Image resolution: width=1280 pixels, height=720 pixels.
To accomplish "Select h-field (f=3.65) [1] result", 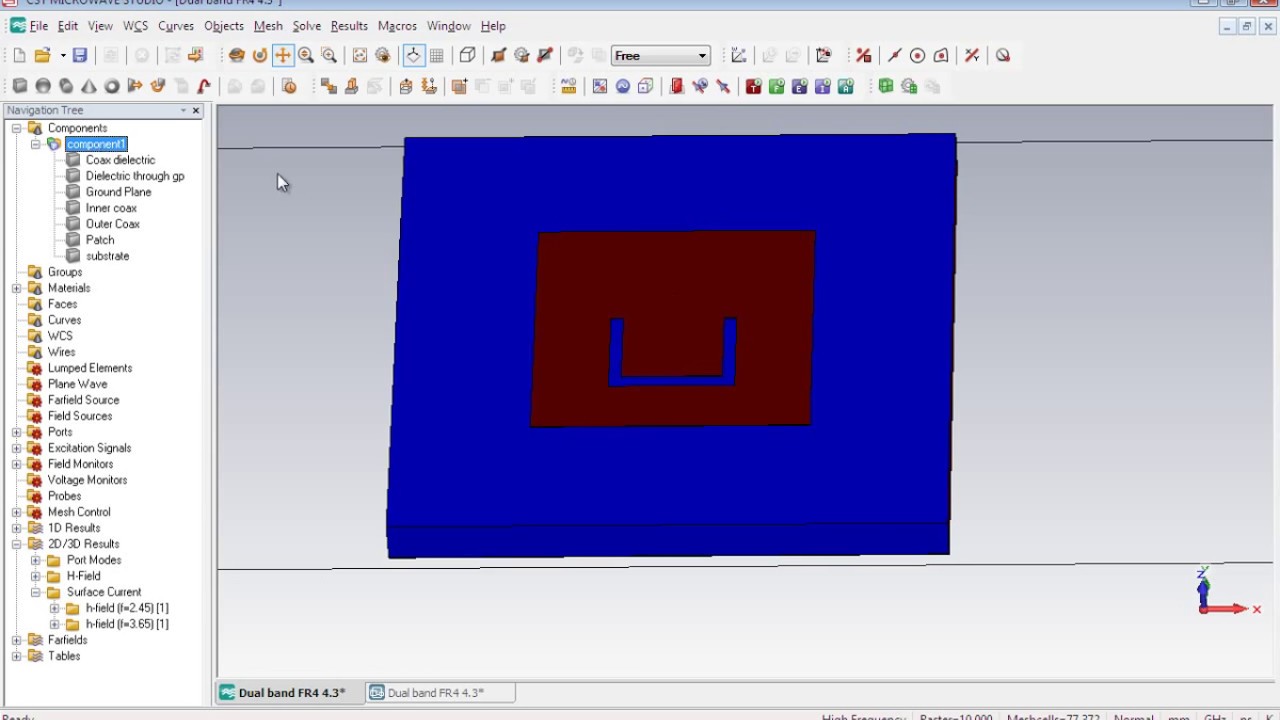I will point(127,624).
